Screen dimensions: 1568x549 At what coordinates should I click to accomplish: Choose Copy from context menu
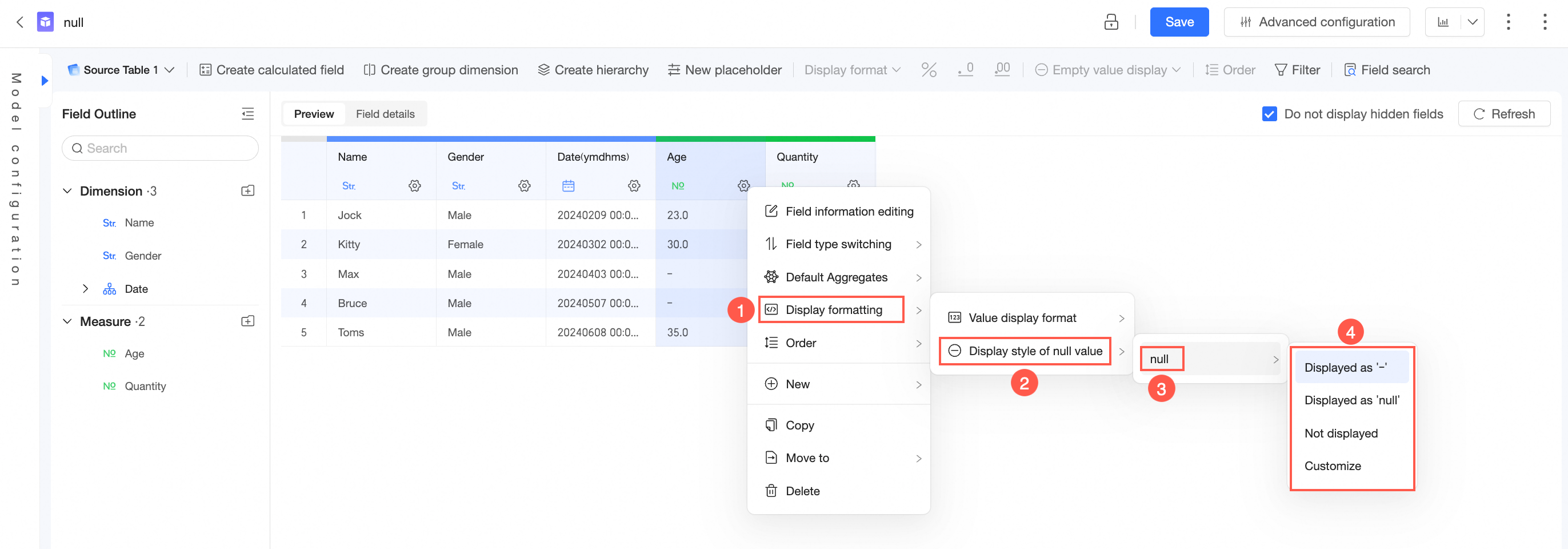coord(838,425)
